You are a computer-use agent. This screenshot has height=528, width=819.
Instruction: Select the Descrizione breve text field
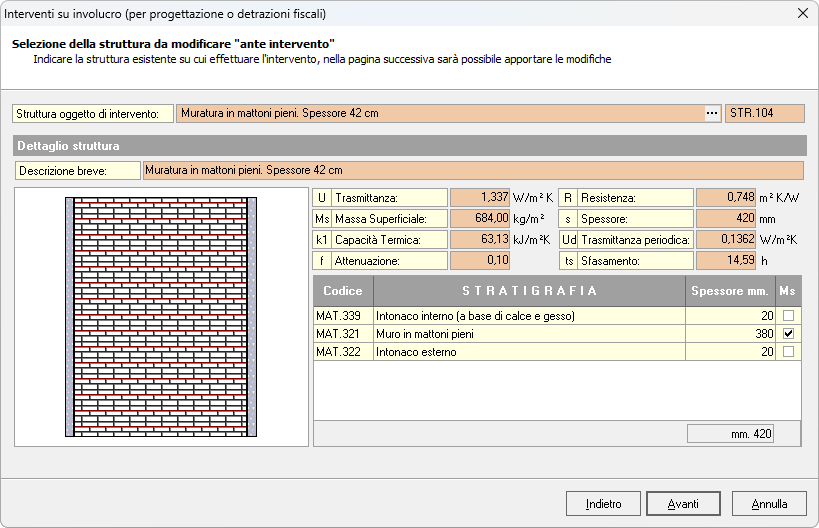pos(473,171)
